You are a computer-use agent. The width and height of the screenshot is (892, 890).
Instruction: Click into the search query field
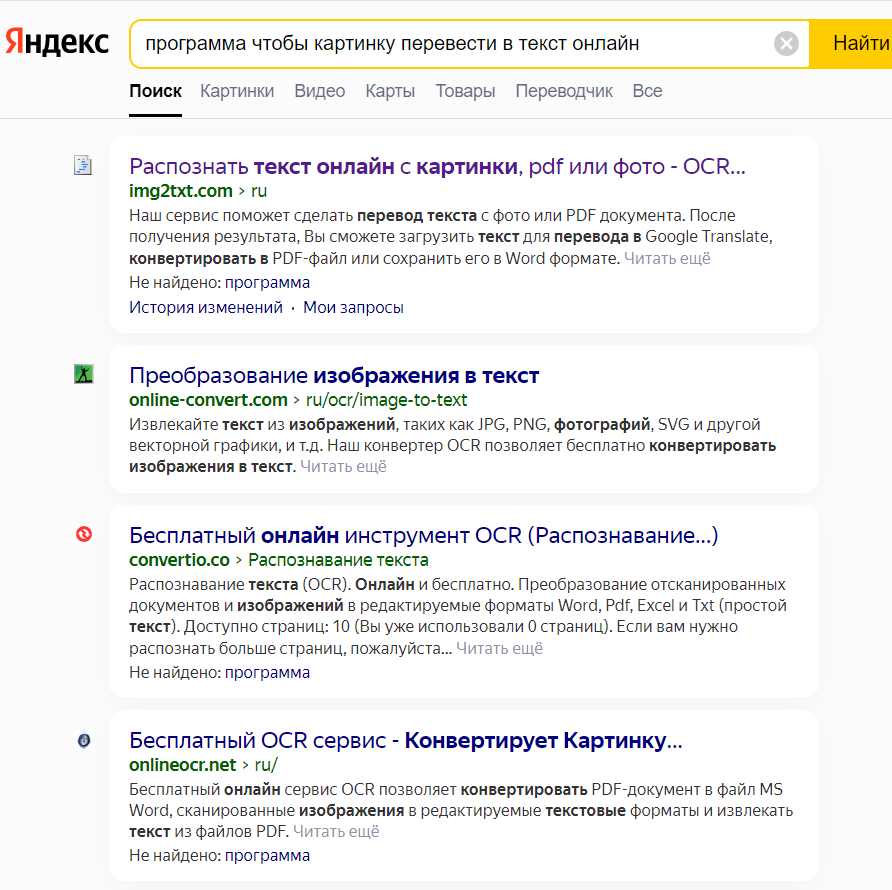[450, 44]
